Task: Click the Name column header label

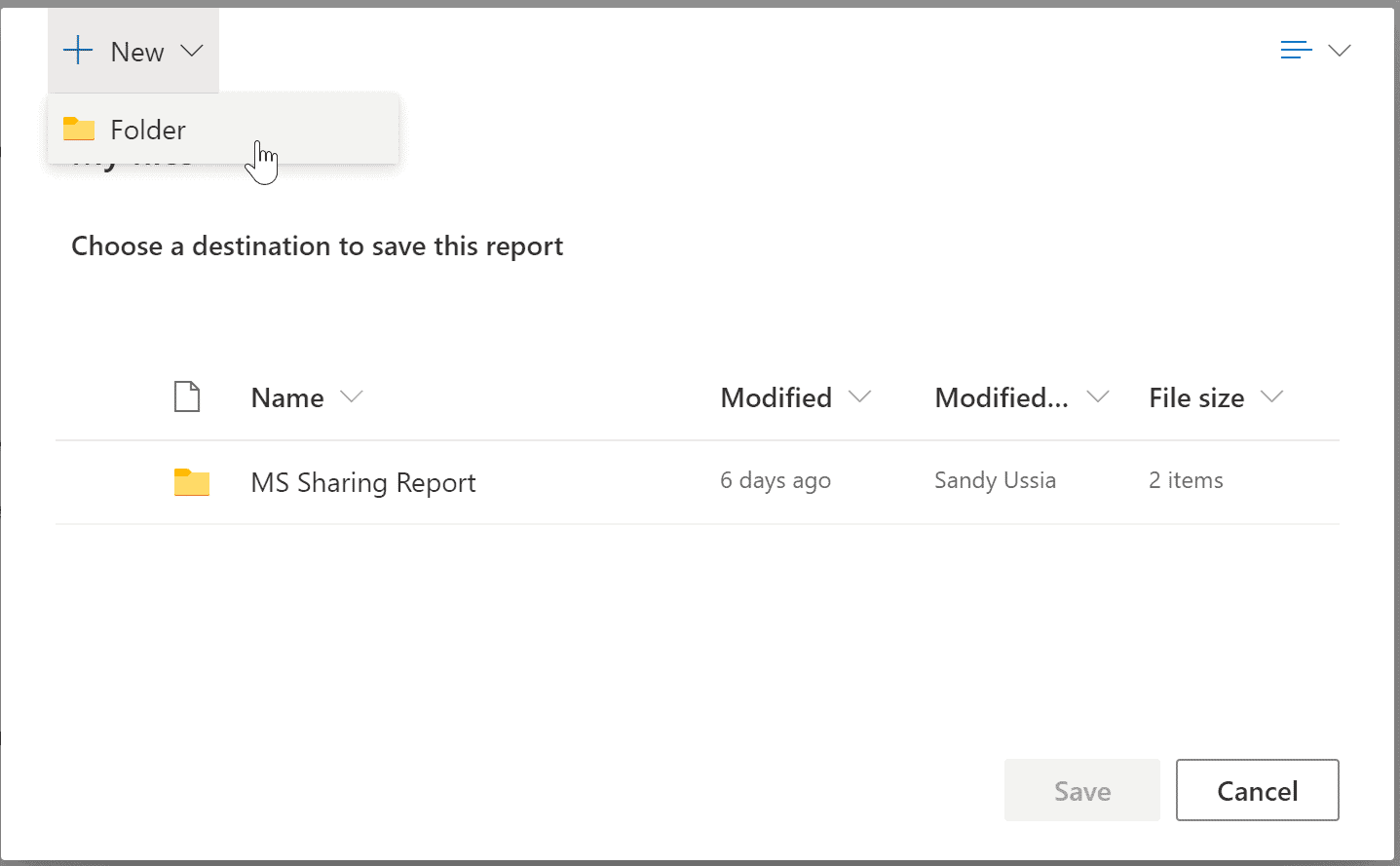Action: [286, 397]
